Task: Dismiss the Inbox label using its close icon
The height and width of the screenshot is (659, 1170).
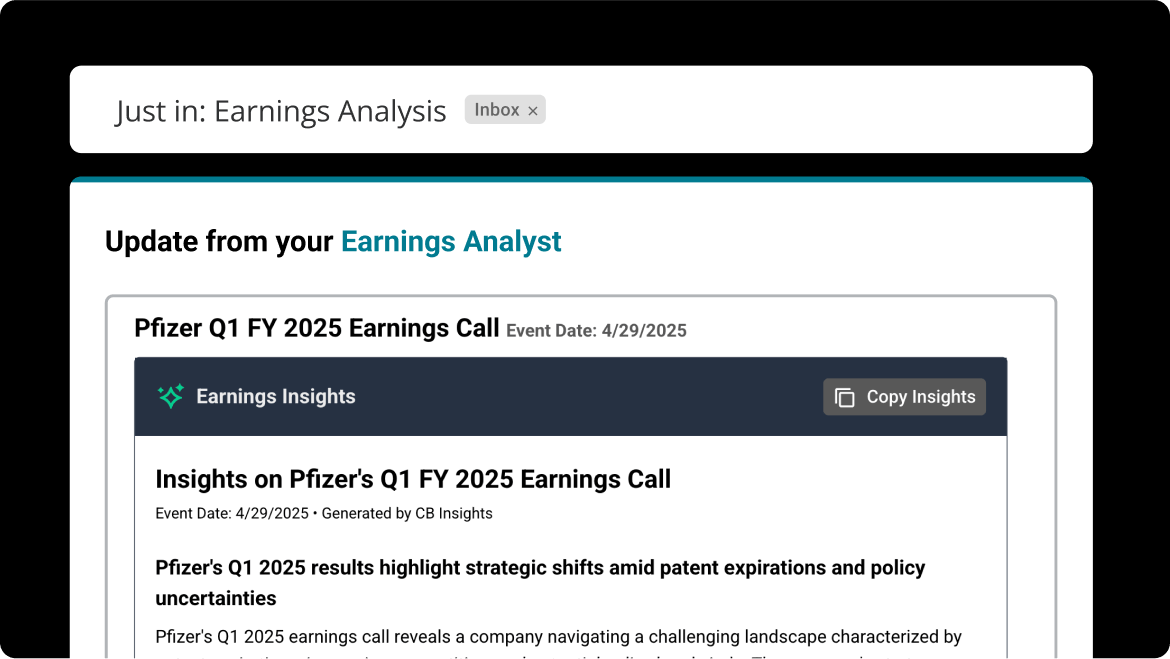Action: click(x=532, y=110)
